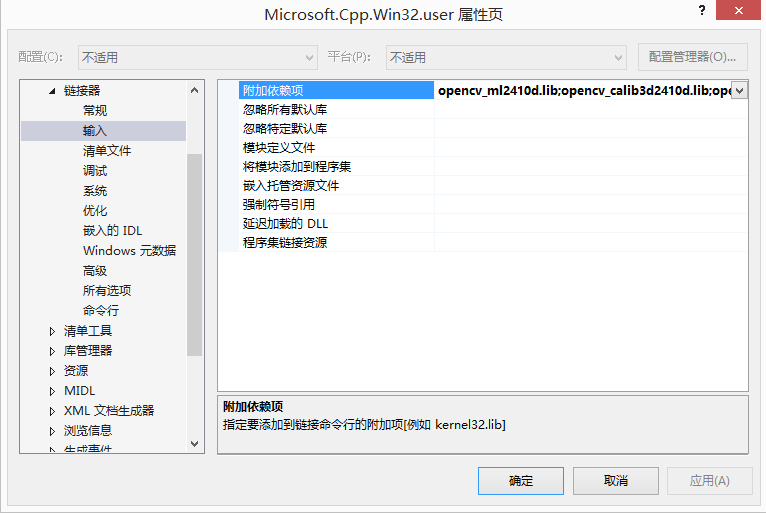
Task: Select 调试 under 链接器
Action: click(95, 171)
